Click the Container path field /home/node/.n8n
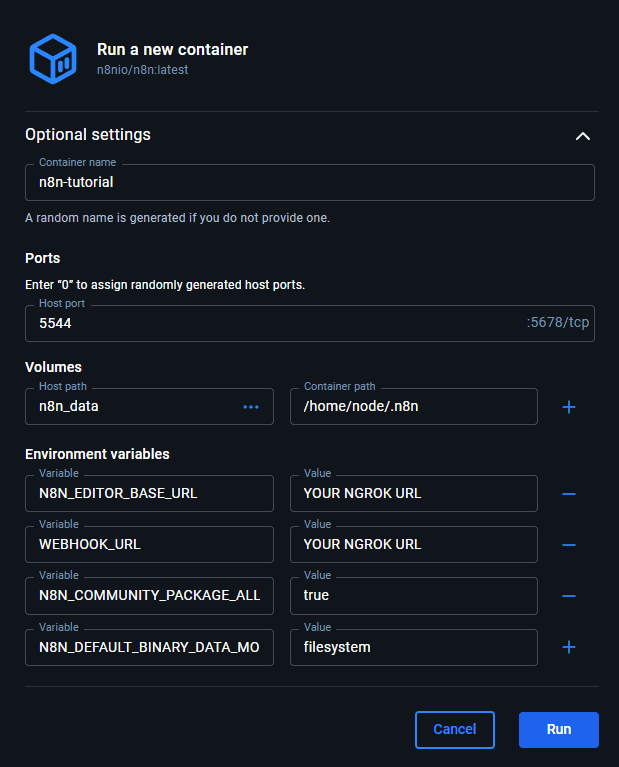The height and width of the screenshot is (767, 619). click(x=413, y=406)
